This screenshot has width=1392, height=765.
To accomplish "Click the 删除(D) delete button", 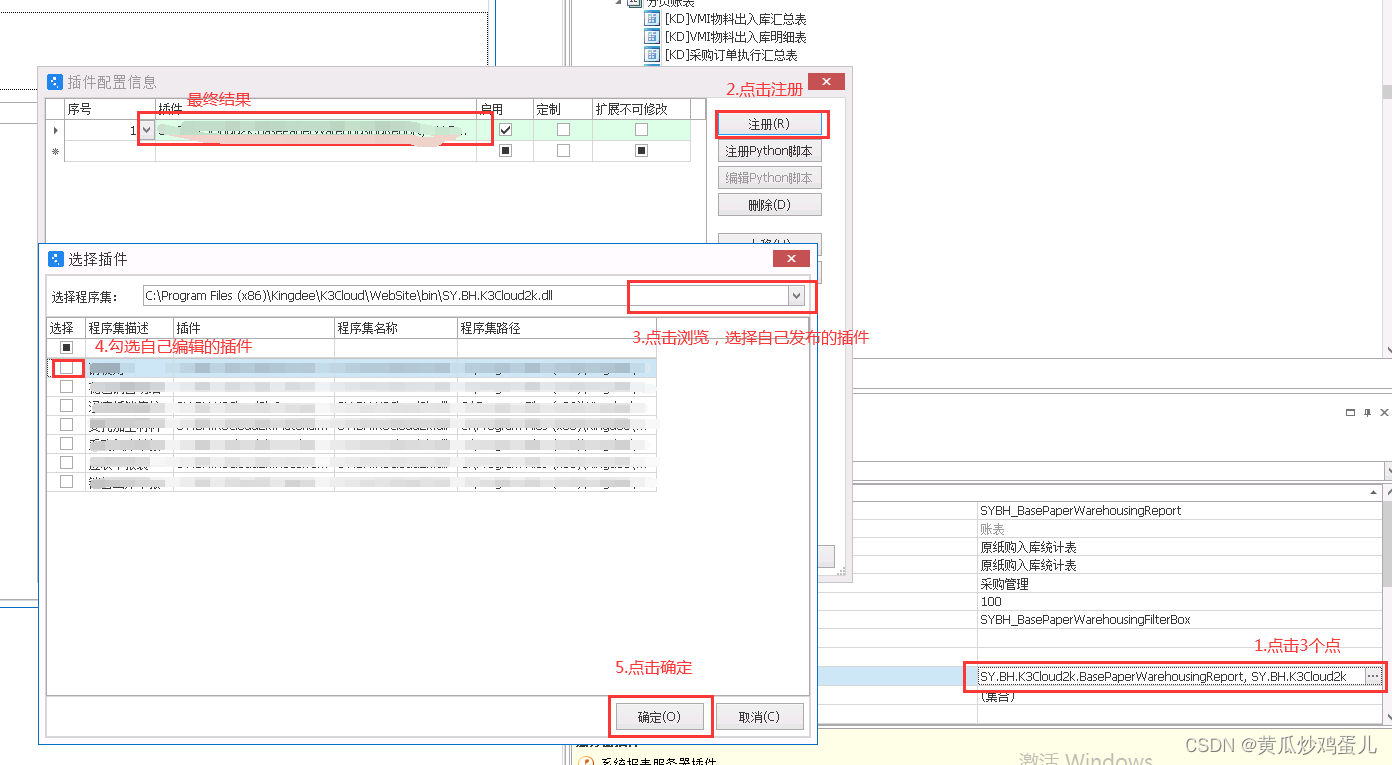I will pyautogui.click(x=769, y=205).
